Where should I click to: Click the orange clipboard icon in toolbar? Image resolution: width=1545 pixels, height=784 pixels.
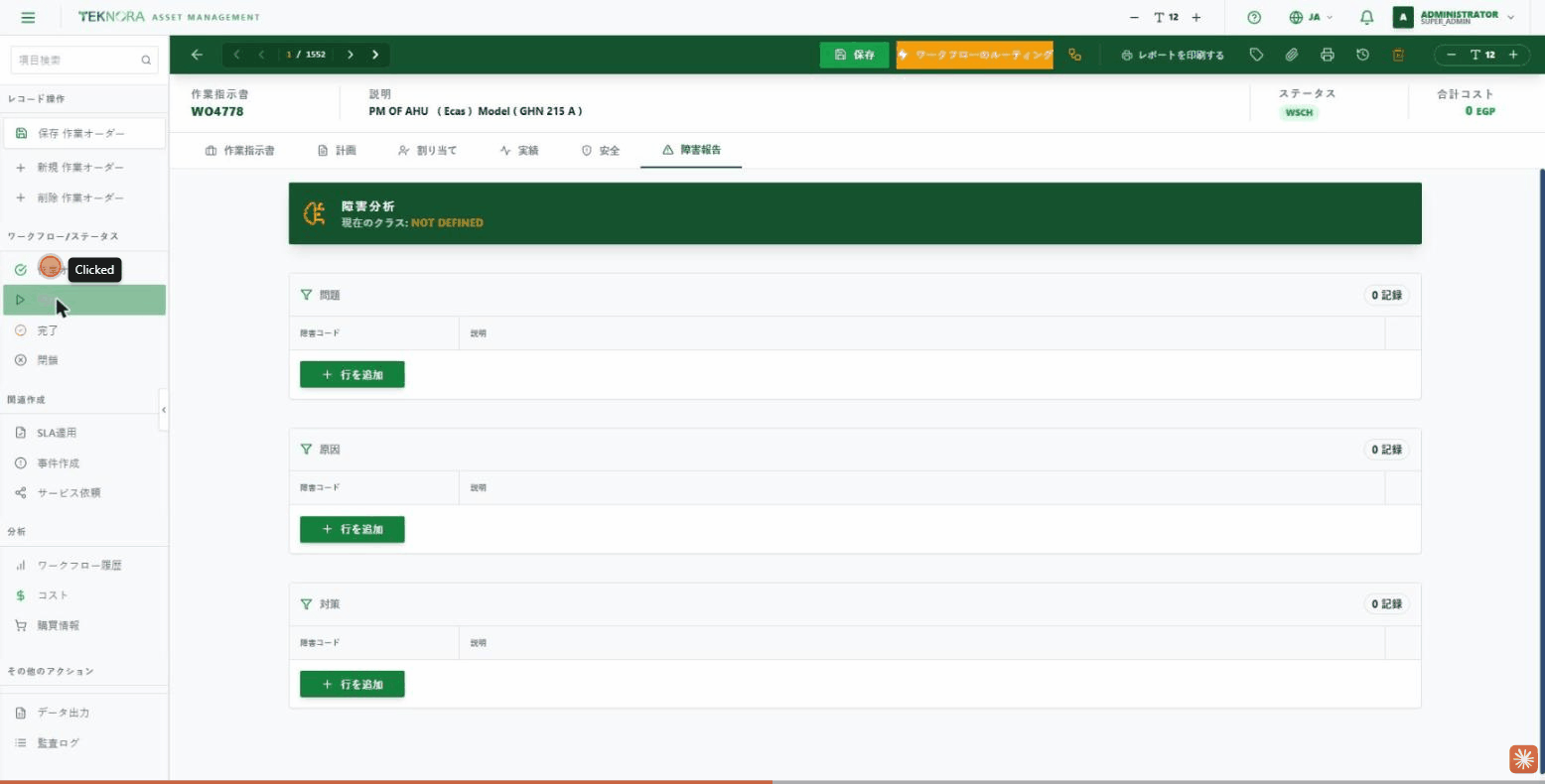(1398, 55)
